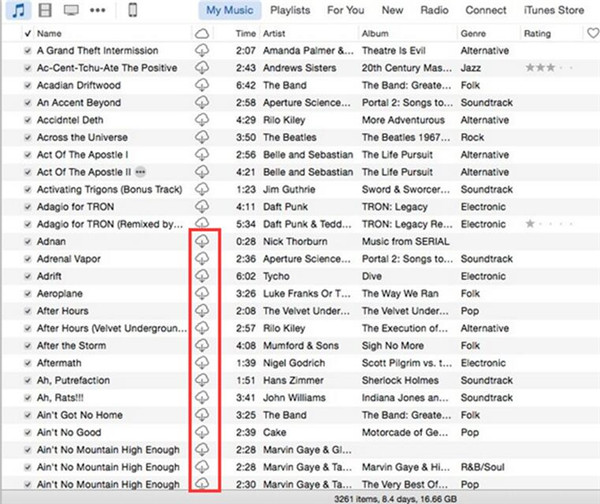600x504 pixels.
Task: Sort by the iCloud download column header
Action: 202,34
